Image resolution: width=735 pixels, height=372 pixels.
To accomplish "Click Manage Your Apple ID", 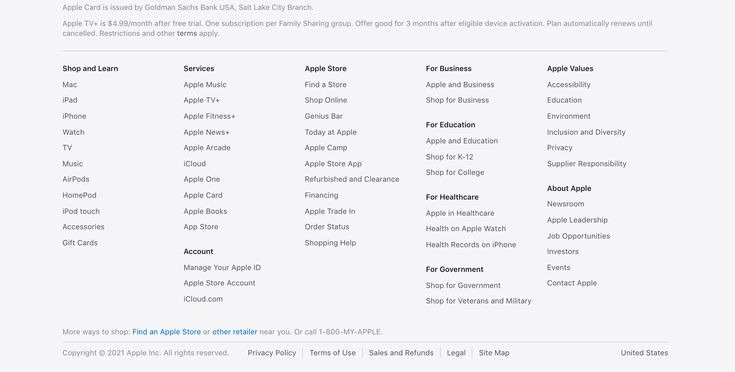I will coord(222,268).
